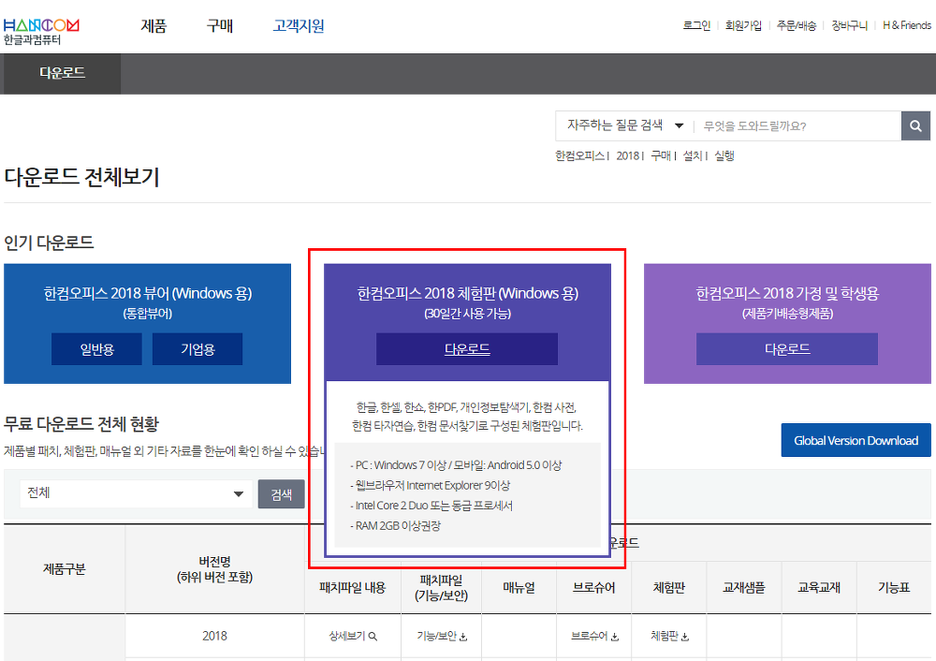Click the 2018 keyword link under search

click(x=628, y=156)
